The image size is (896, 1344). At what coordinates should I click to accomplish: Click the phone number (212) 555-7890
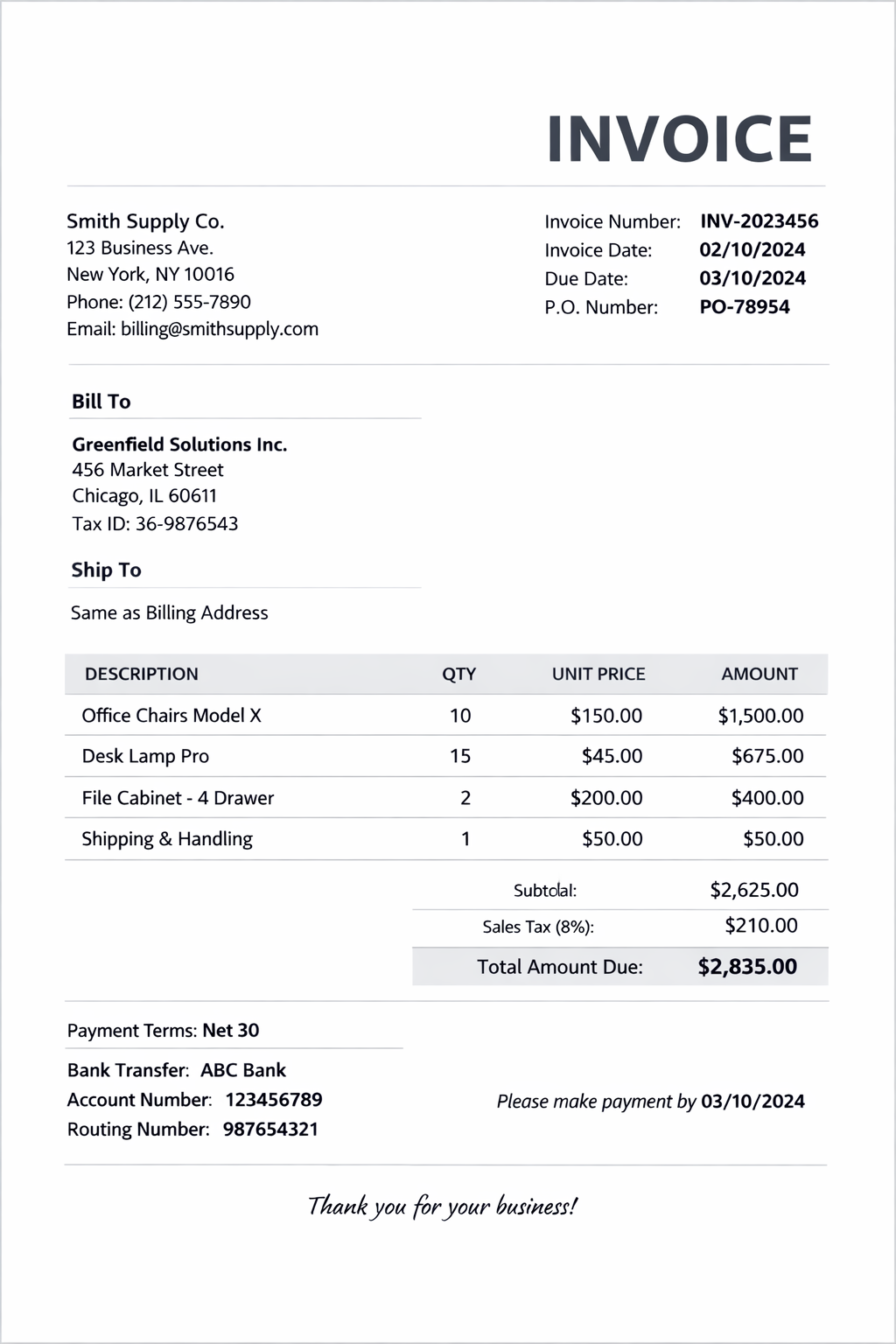point(189,302)
